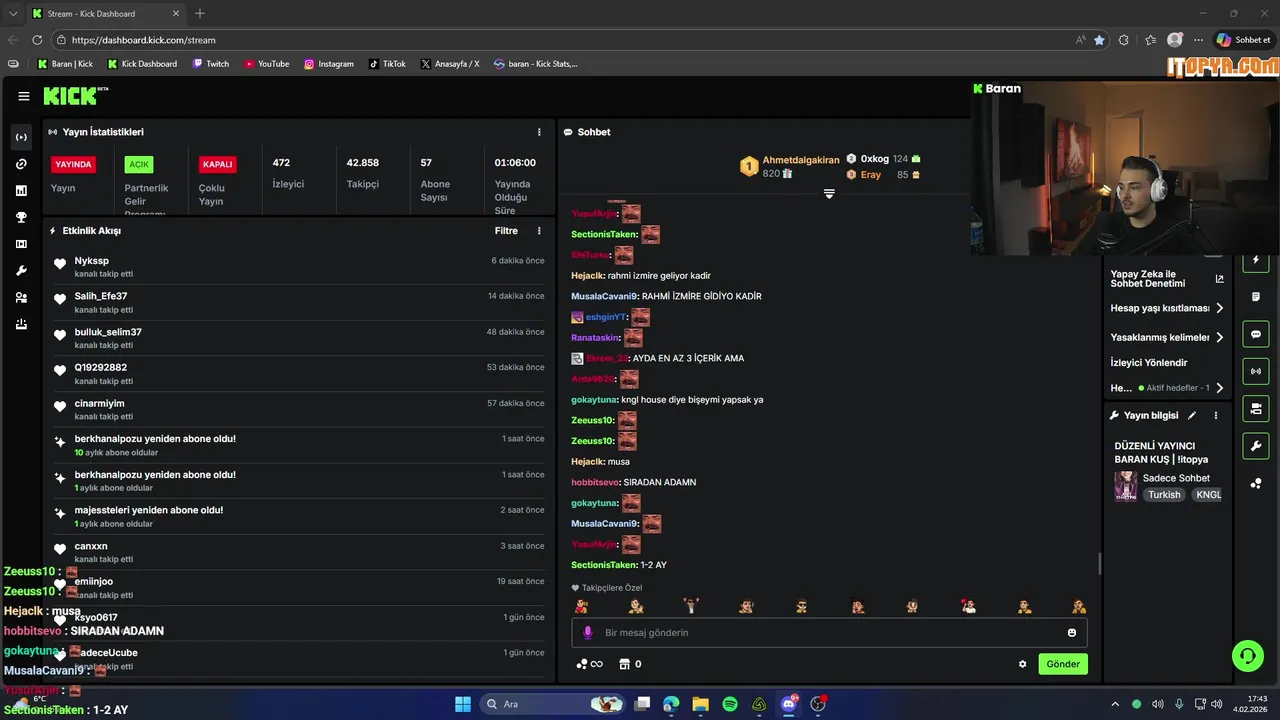
Task: Open the bar-chart analytics icon in left sidebar
Action: [21, 190]
